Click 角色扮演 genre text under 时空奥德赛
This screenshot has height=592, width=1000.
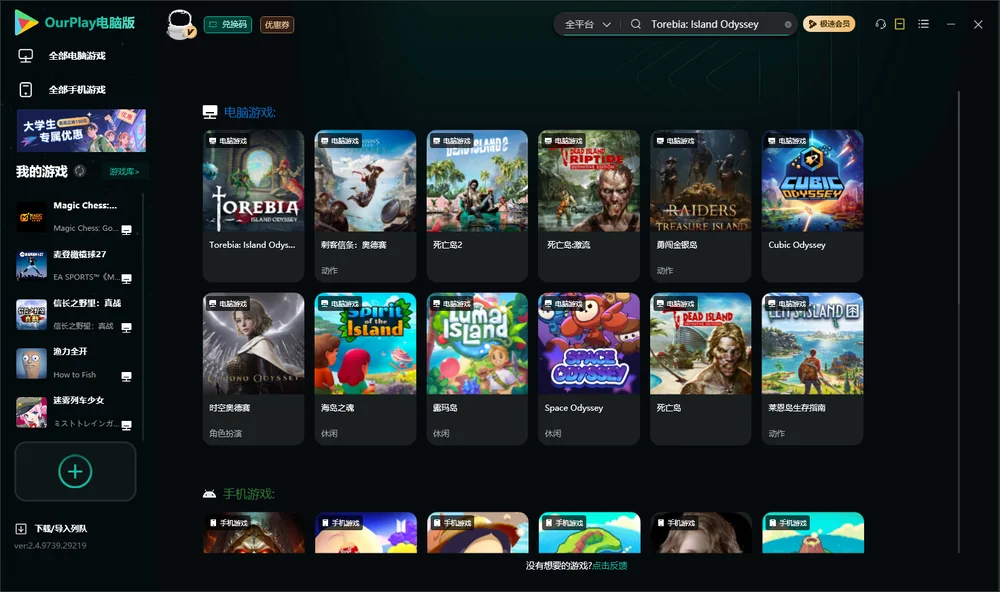click(x=225, y=434)
